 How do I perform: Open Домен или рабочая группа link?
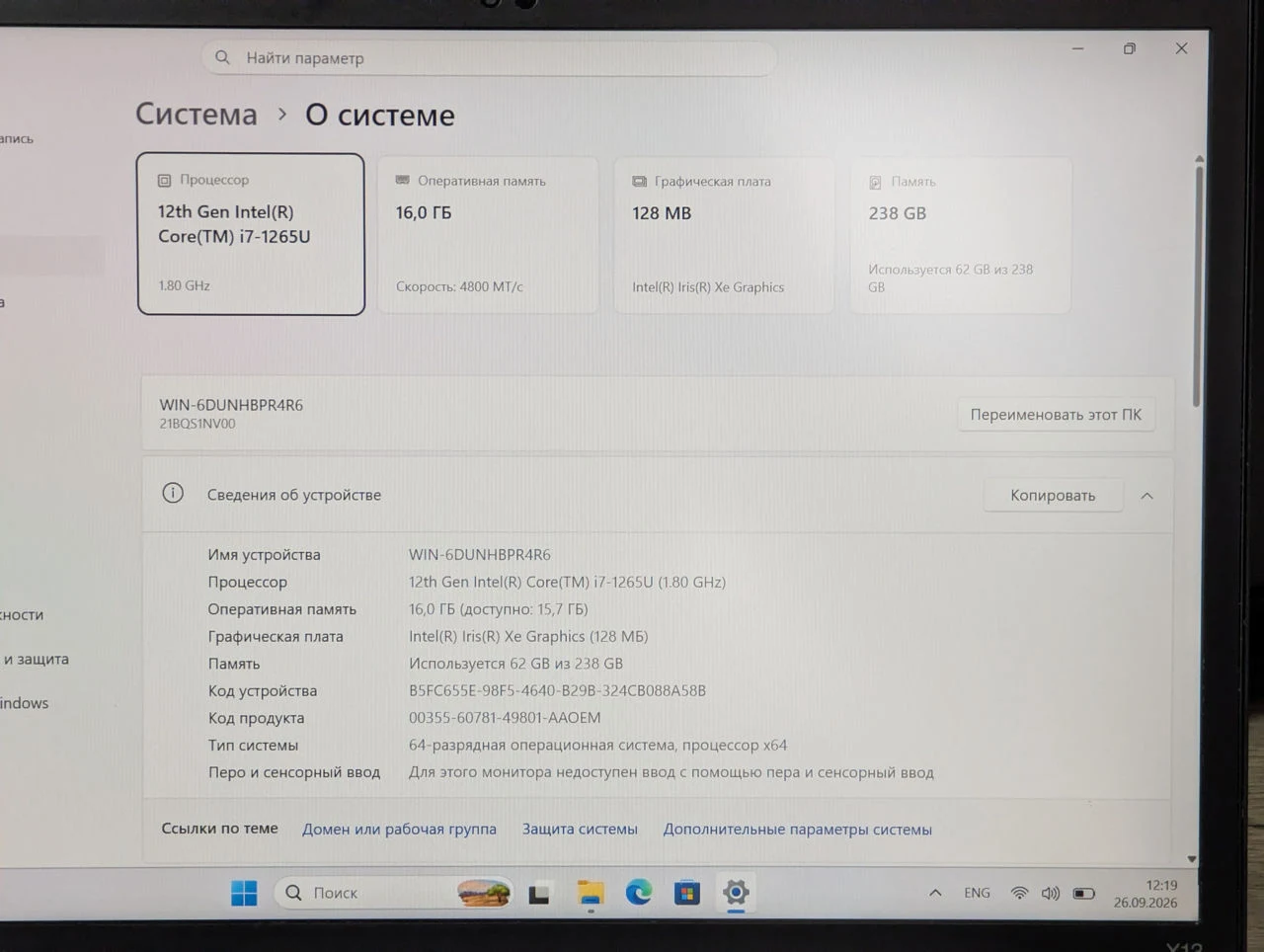click(x=399, y=830)
